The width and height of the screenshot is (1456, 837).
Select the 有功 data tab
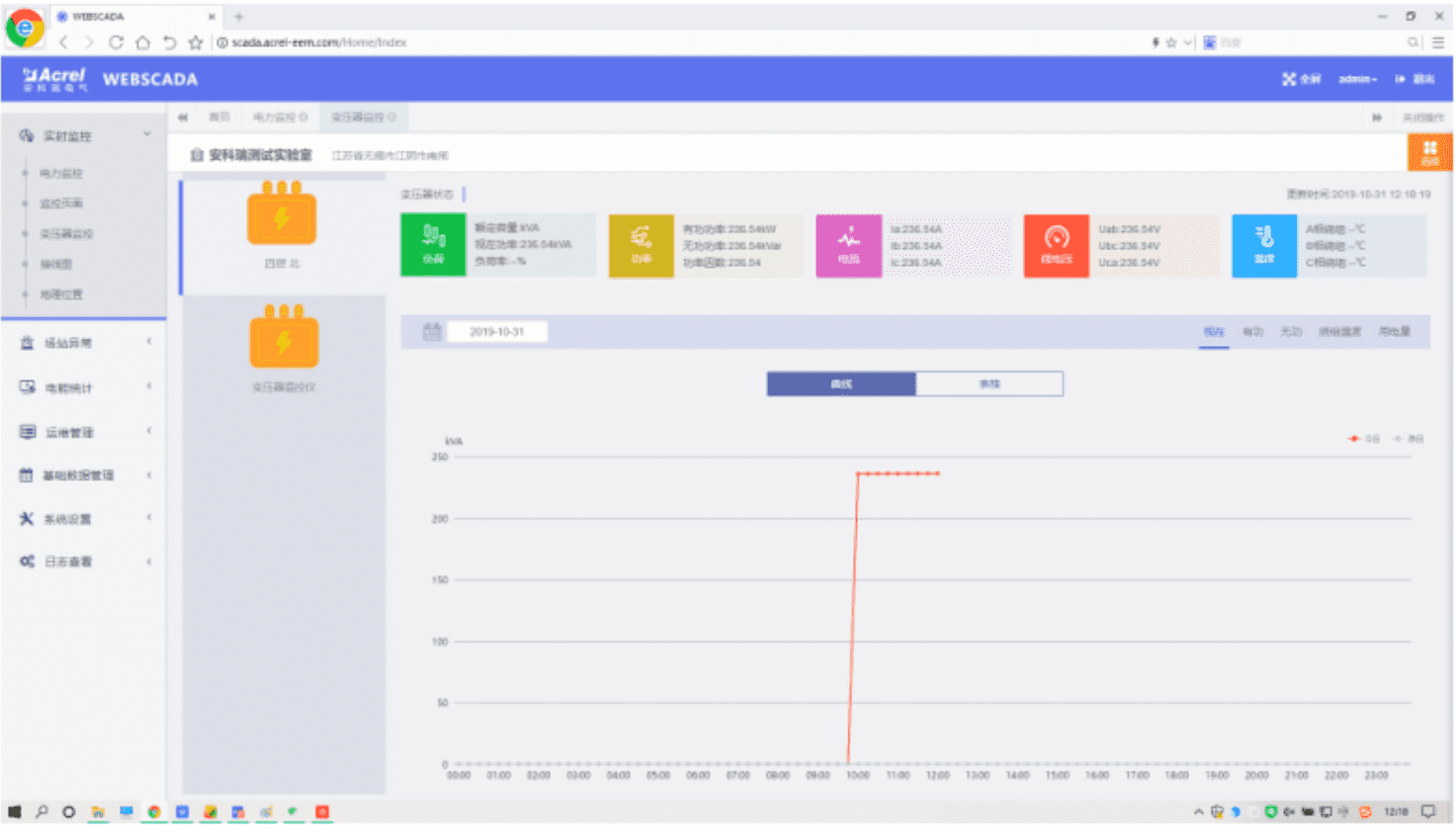pyautogui.click(x=1252, y=332)
